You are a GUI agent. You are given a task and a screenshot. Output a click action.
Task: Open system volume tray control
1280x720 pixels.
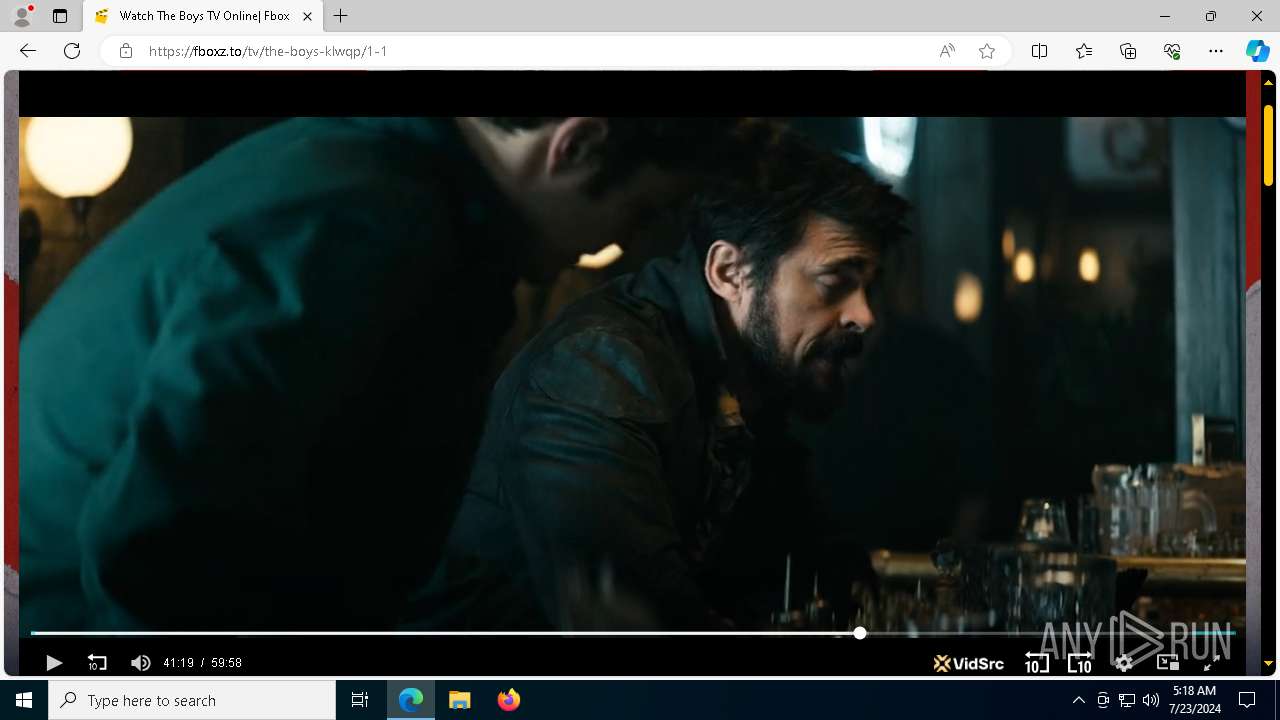click(x=1151, y=700)
